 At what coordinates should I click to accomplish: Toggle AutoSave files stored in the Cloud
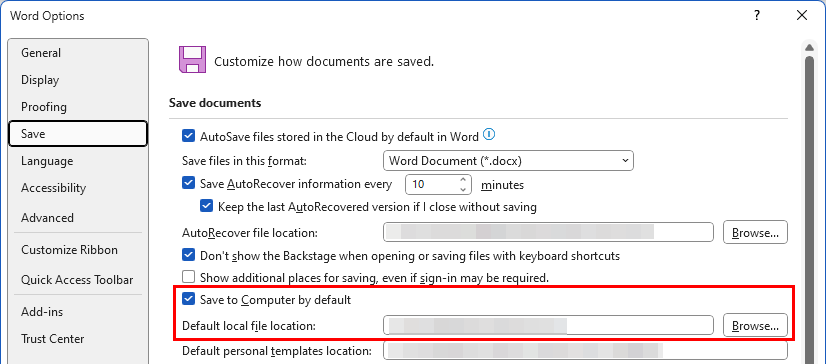[188, 136]
